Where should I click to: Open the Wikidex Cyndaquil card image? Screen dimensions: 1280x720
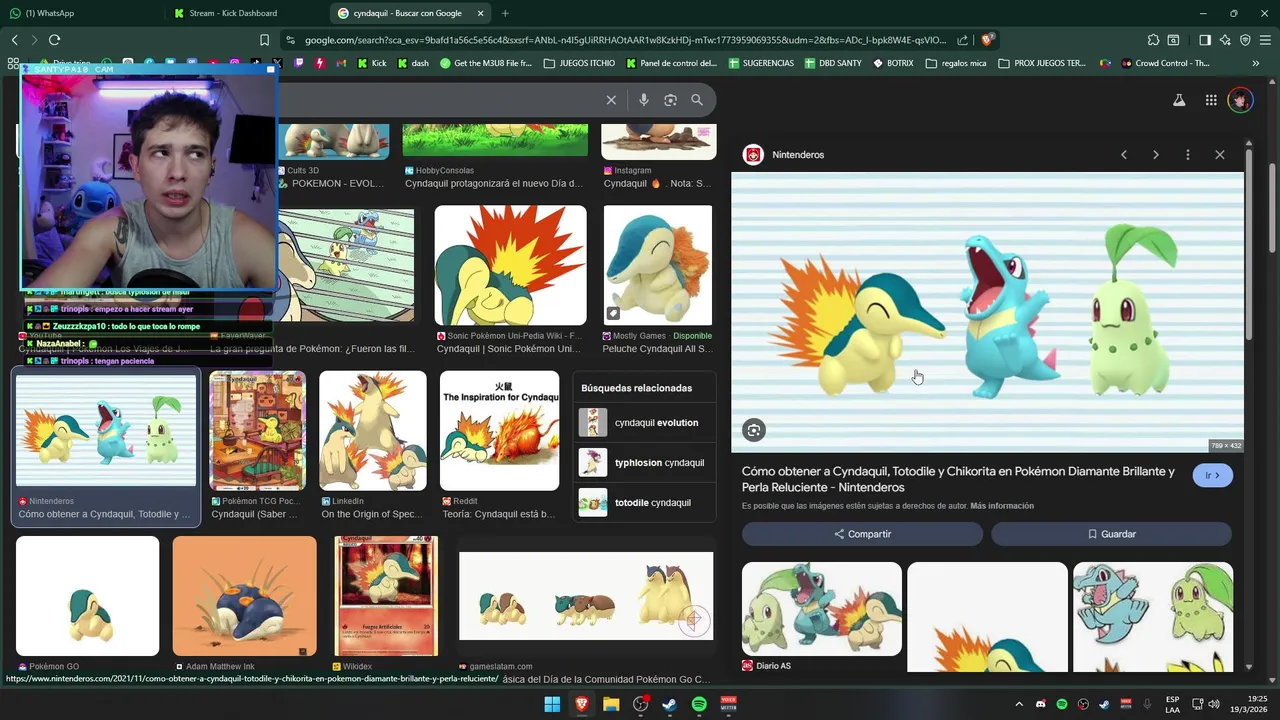pyautogui.click(x=386, y=596)
